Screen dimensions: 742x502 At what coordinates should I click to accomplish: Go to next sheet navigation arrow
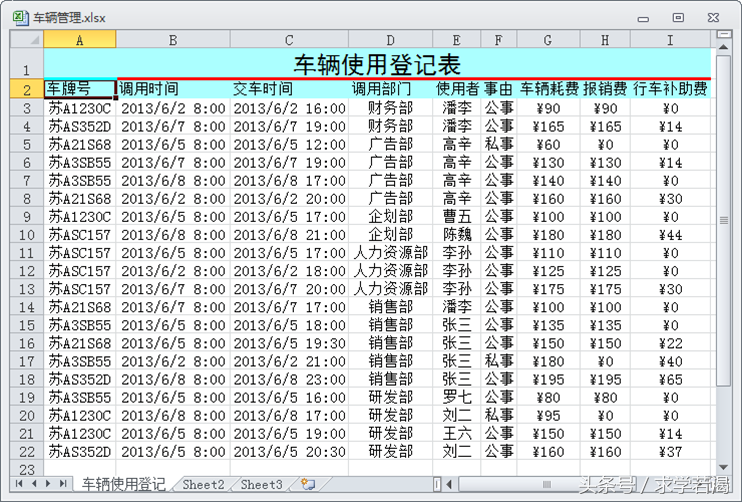tap(48, 484)
